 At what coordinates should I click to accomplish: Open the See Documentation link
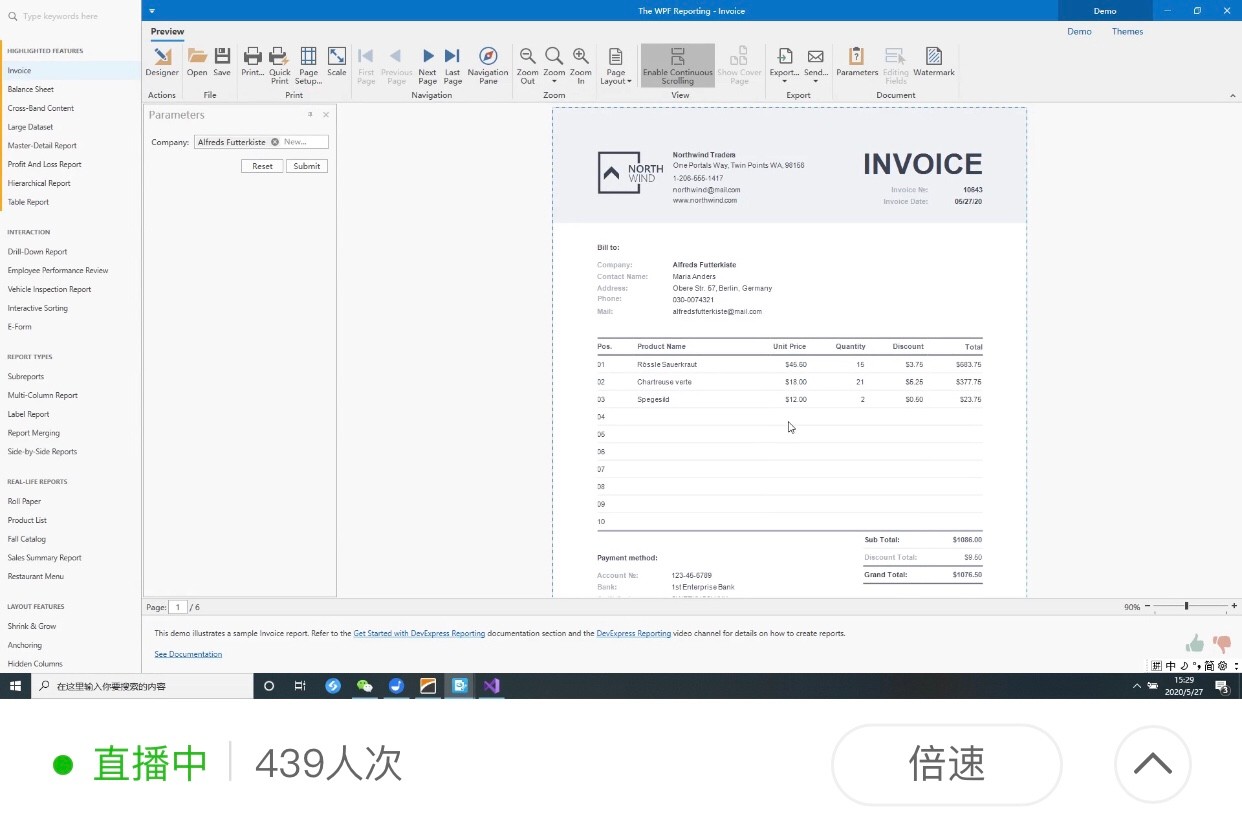(188, 654)
